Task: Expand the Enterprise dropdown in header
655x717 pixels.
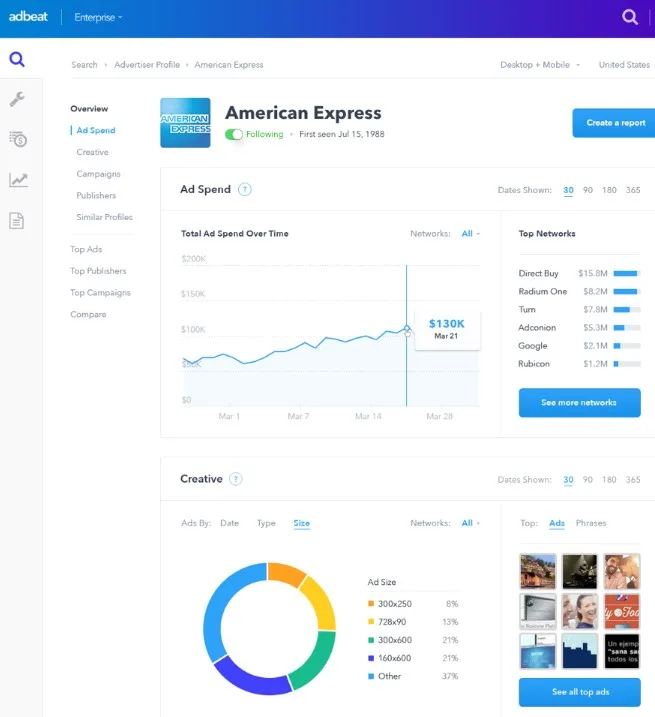Action: pos(98,17)
